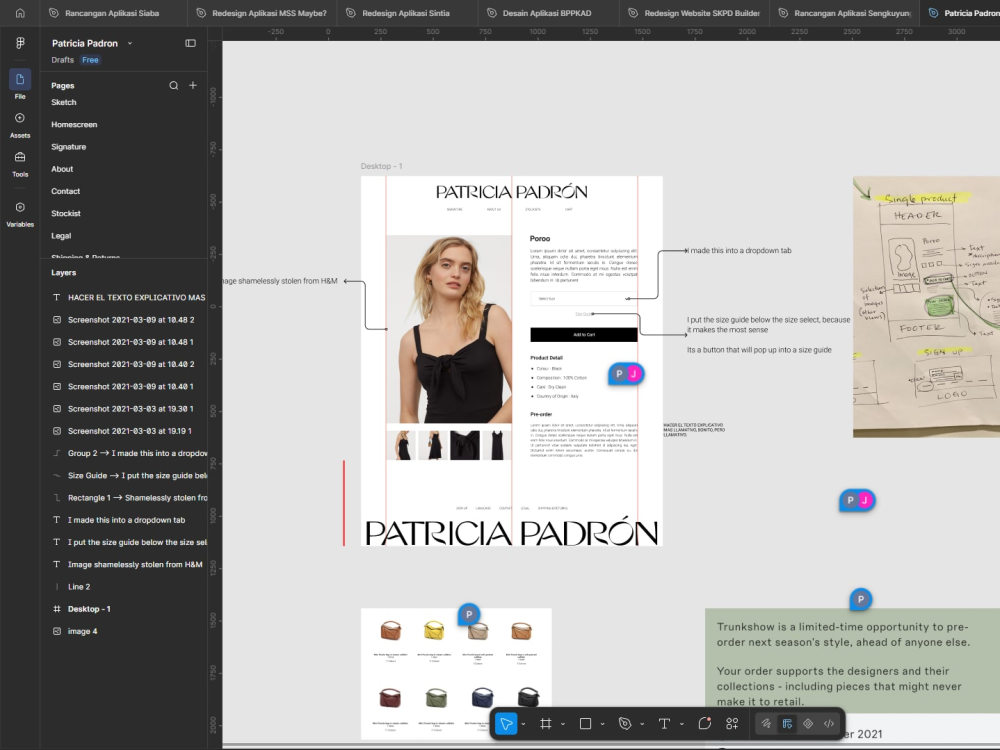Open the File panel in sidebar

(x=20, y=84)
